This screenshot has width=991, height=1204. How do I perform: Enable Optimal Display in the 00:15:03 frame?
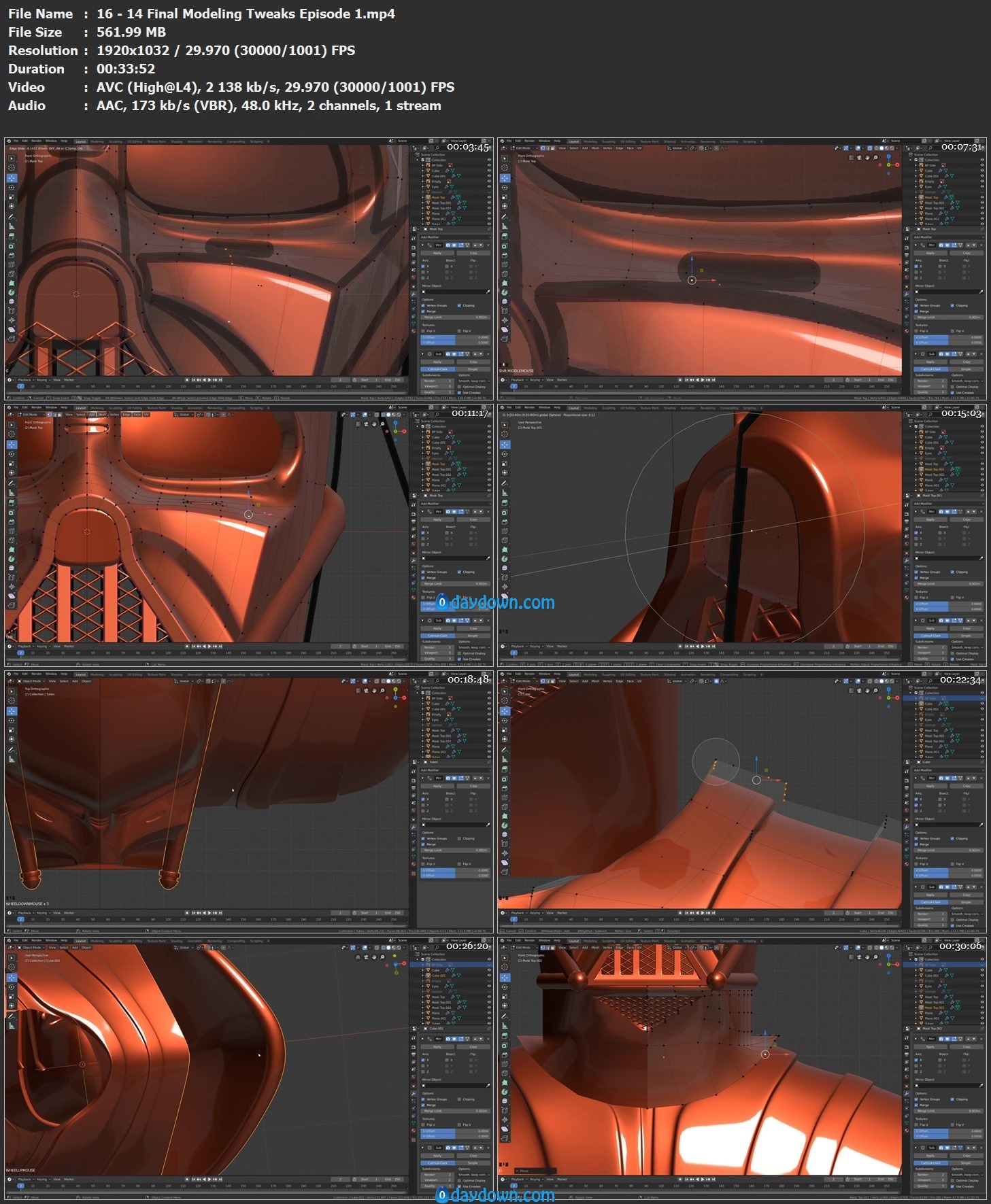click(952, 653)
